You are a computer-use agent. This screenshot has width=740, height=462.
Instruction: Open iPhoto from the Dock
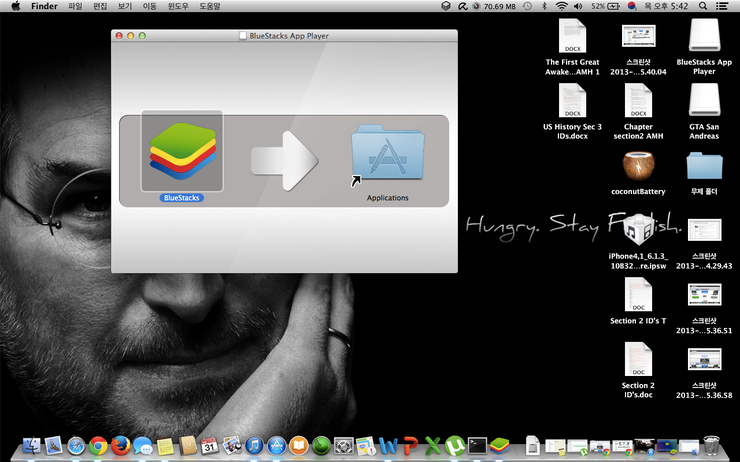(x=232, y=445)
